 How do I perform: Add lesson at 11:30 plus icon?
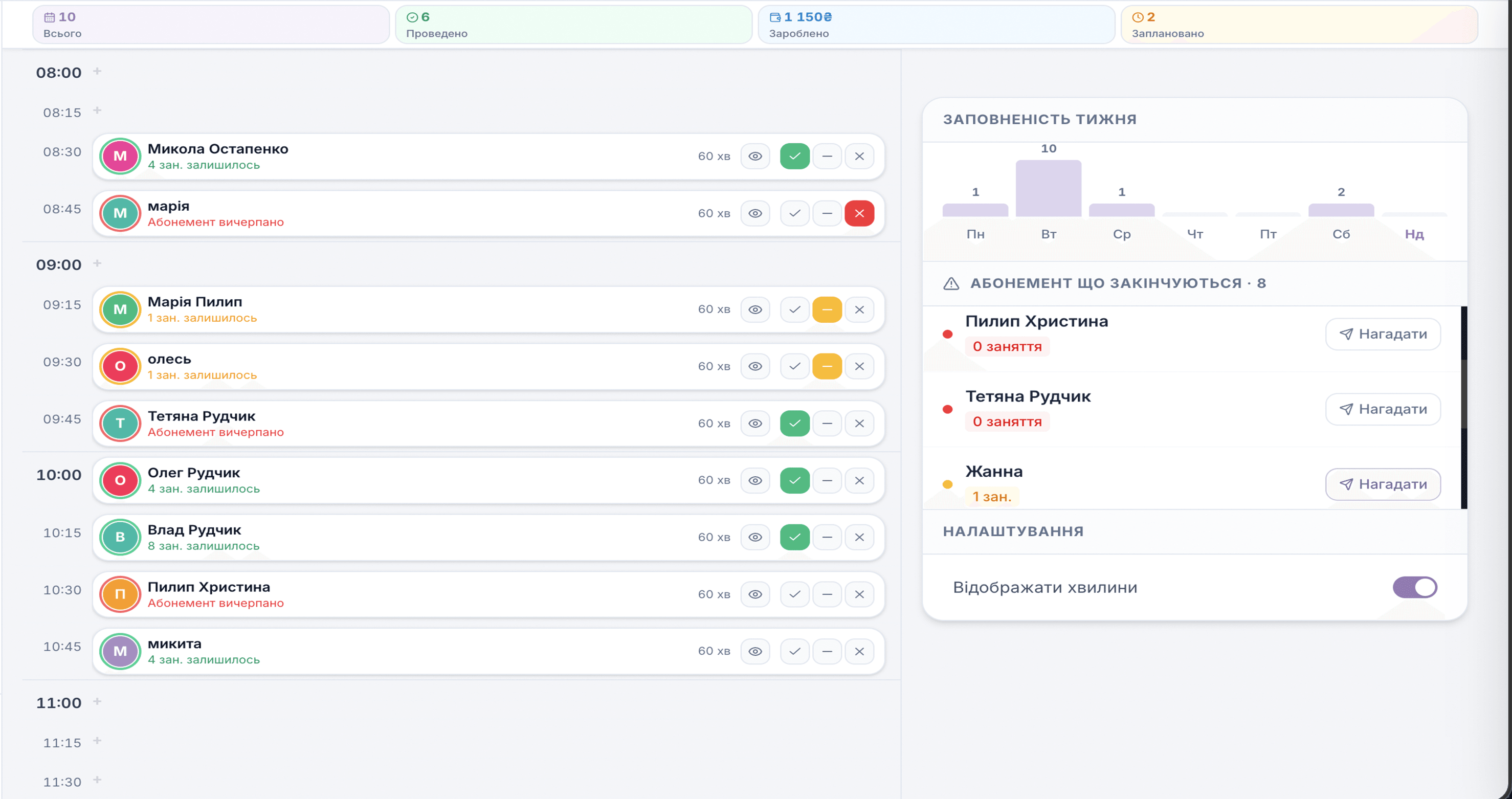tap(97, 780)
